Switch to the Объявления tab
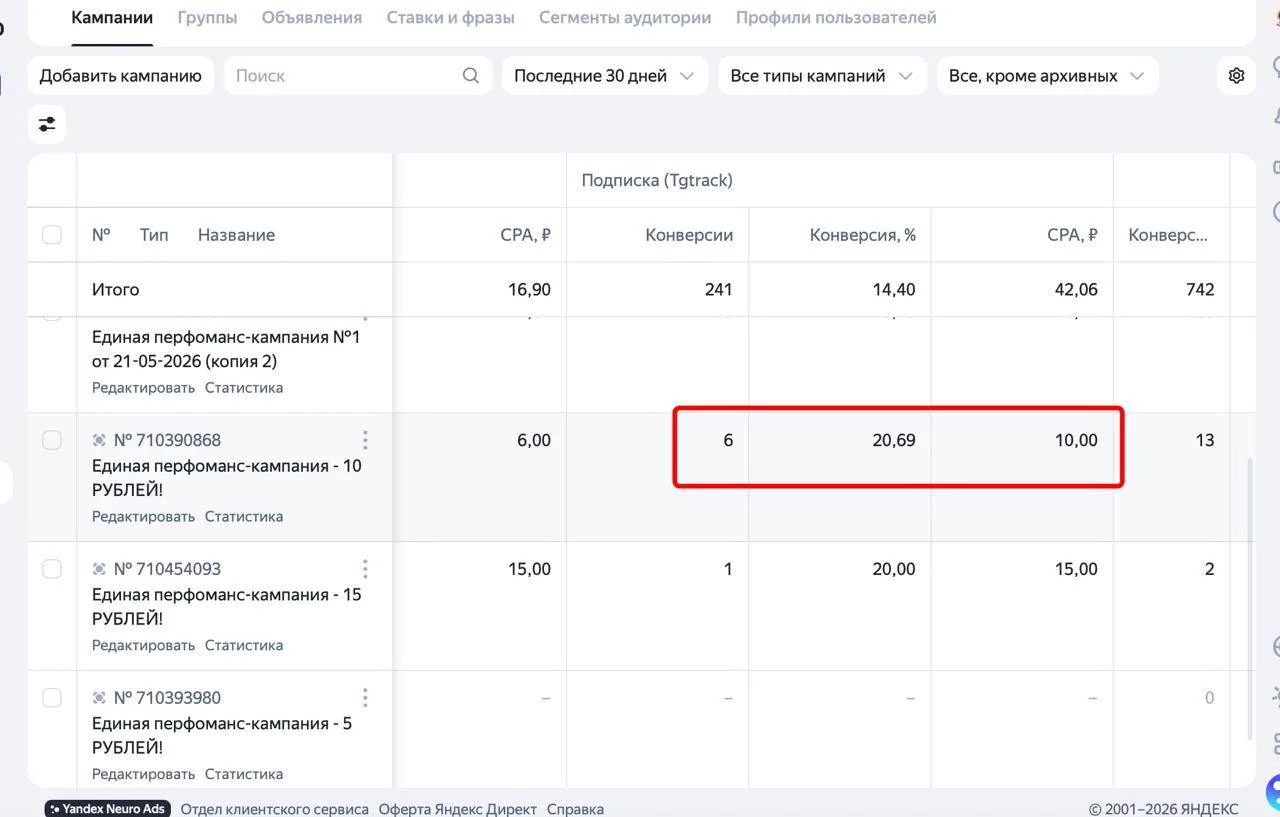Image resolution: width=1280 pixels, height=817 pixels. (x=312, y=18)
